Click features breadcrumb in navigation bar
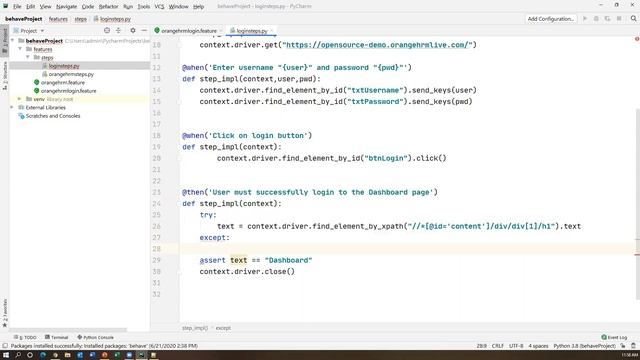 tap(58, 19)
